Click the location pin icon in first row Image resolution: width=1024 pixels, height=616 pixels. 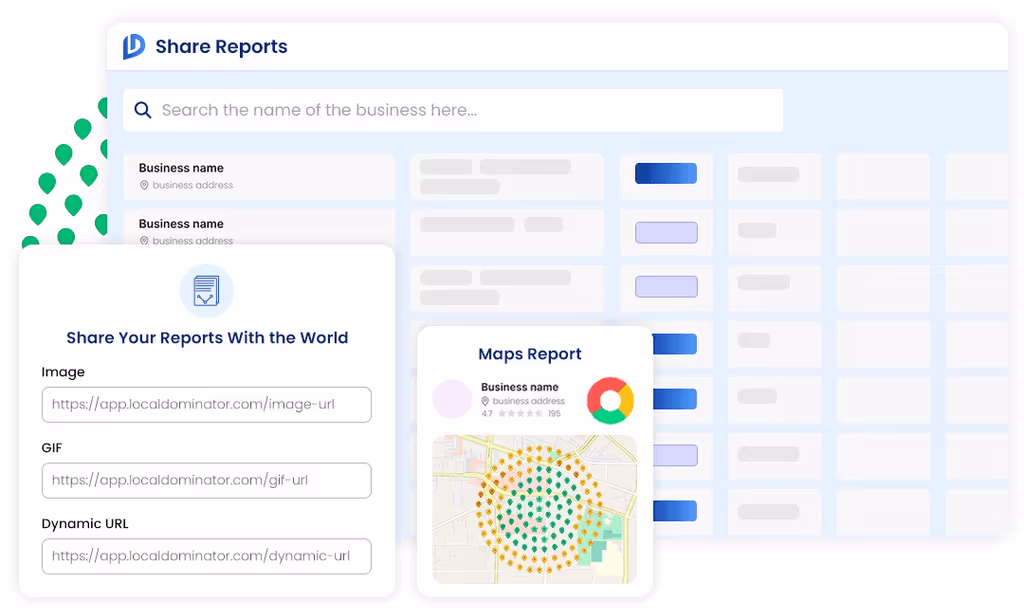(144, 186)
